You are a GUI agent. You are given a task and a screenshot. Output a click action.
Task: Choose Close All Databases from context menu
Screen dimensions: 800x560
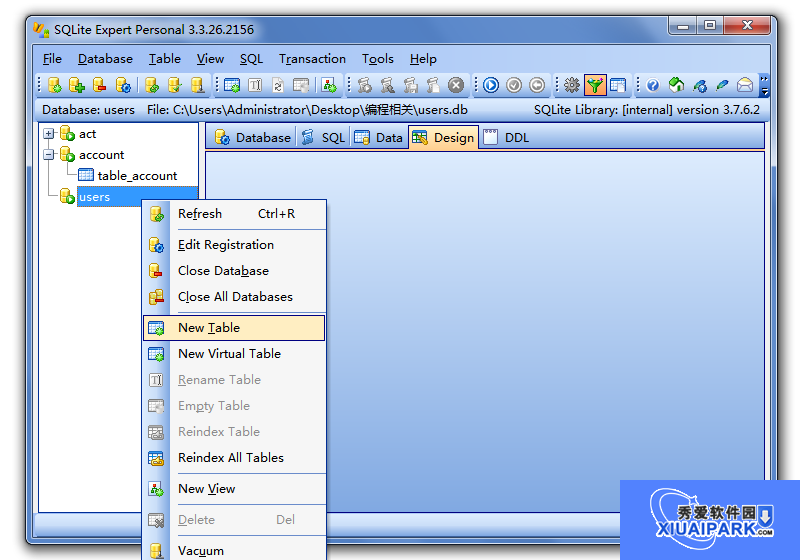(x=235, y=297)
